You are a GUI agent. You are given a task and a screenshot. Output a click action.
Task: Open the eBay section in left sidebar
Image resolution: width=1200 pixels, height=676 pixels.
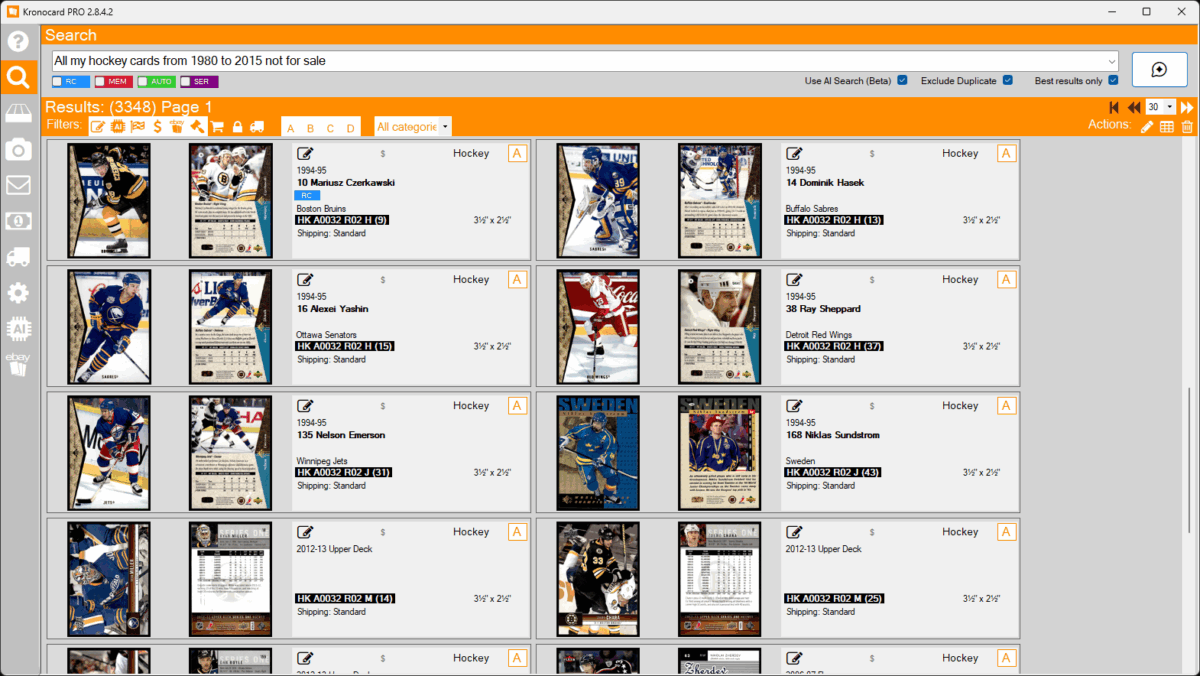(18, 364)
